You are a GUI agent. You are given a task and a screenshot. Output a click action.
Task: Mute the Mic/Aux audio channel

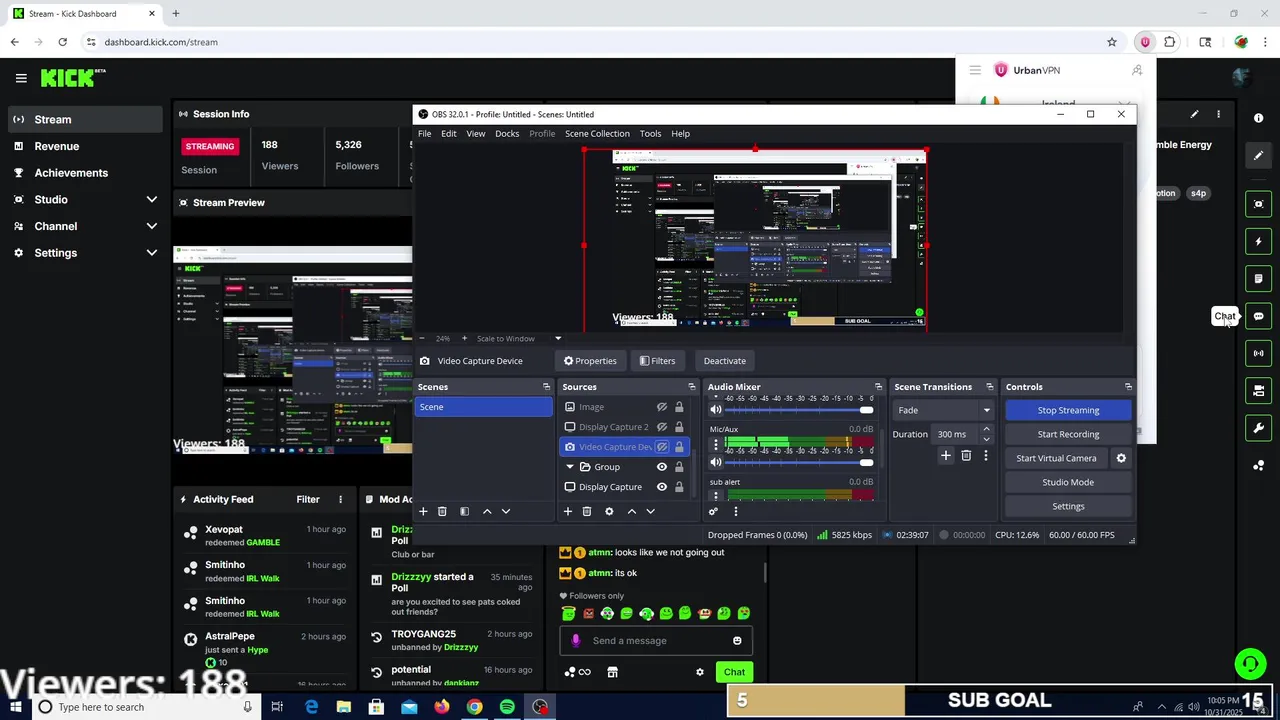(x=715, y=462)
